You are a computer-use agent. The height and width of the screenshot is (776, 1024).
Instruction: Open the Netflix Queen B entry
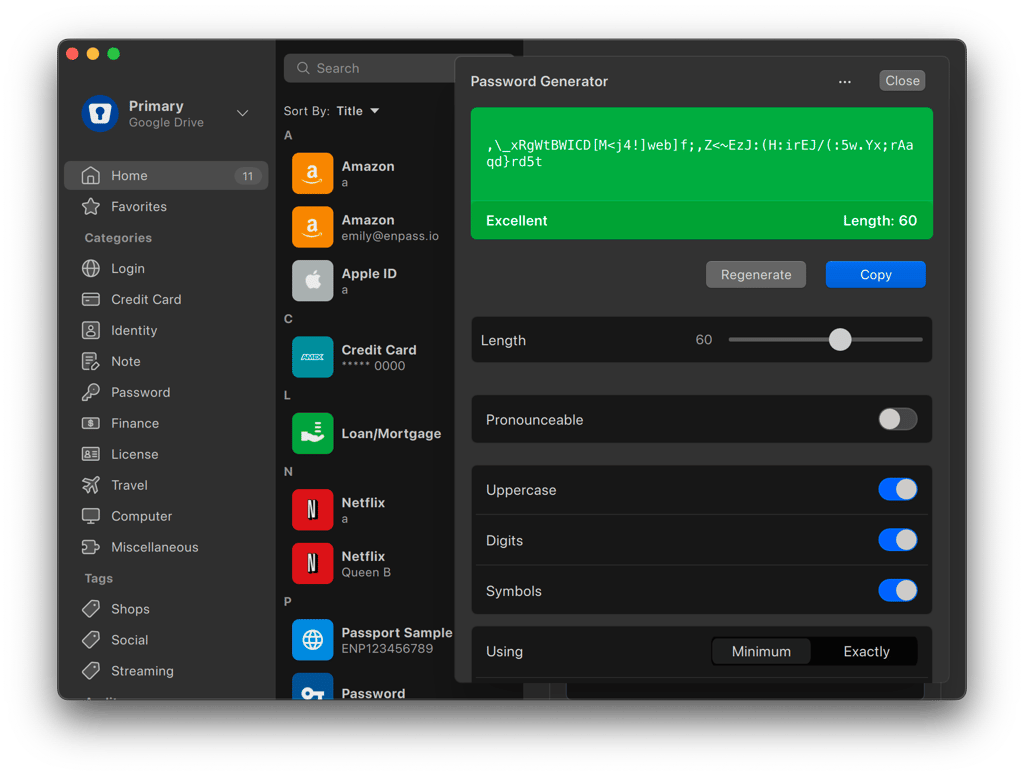[x=372, y=563]
